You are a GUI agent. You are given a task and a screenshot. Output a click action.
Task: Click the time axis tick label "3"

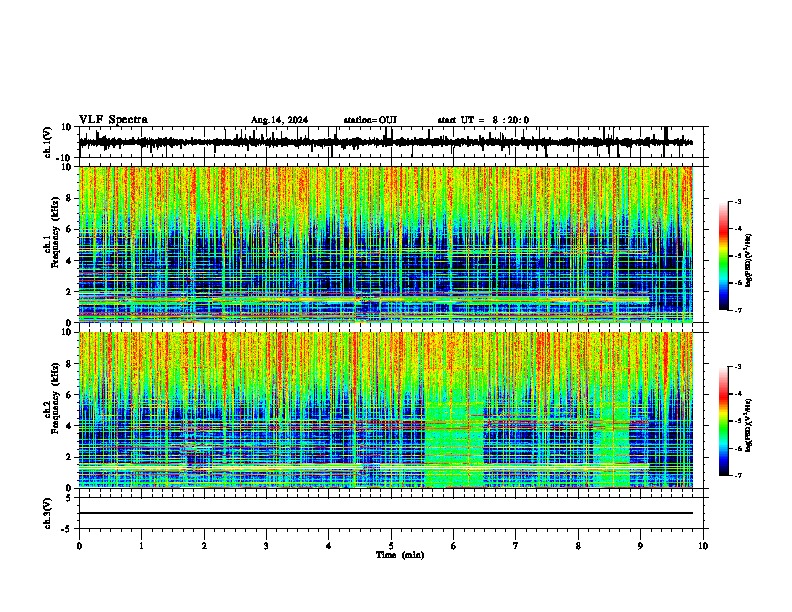pyautogui.click(x=266, y=546)
